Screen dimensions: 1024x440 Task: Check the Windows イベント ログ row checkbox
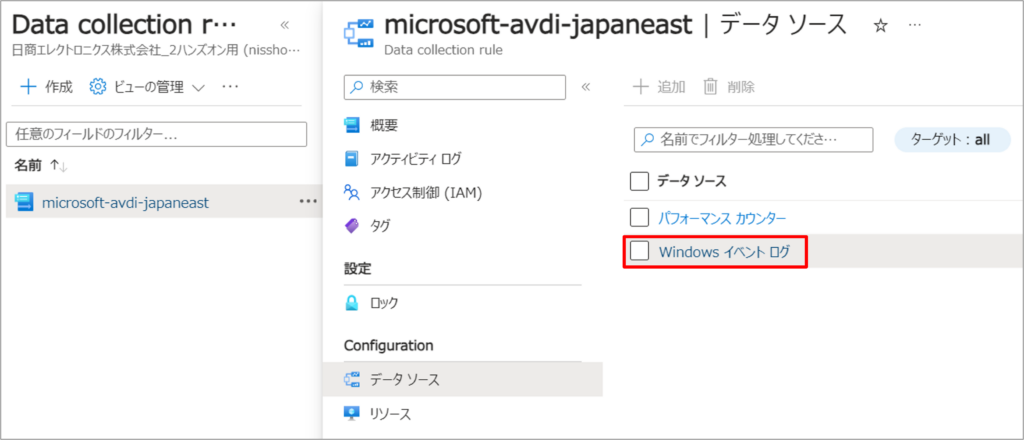(x=639, y=251)
